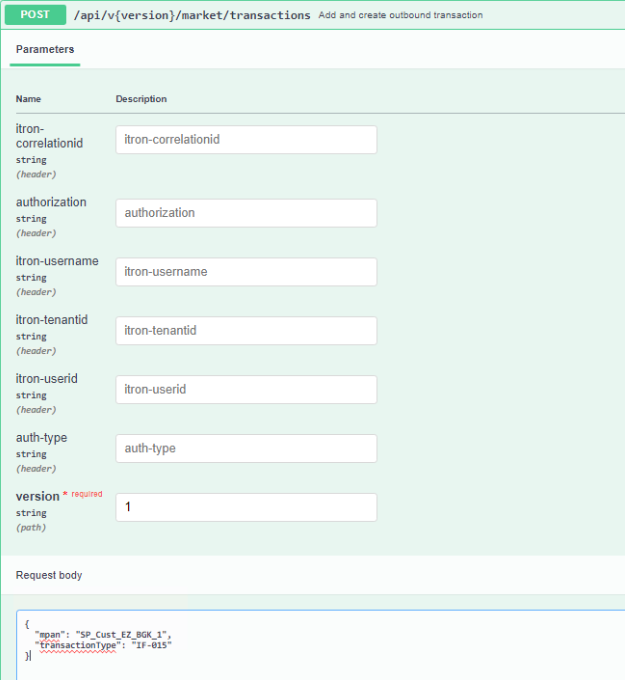Click the "itron-userid" parameter name

[x=47, y=379]
